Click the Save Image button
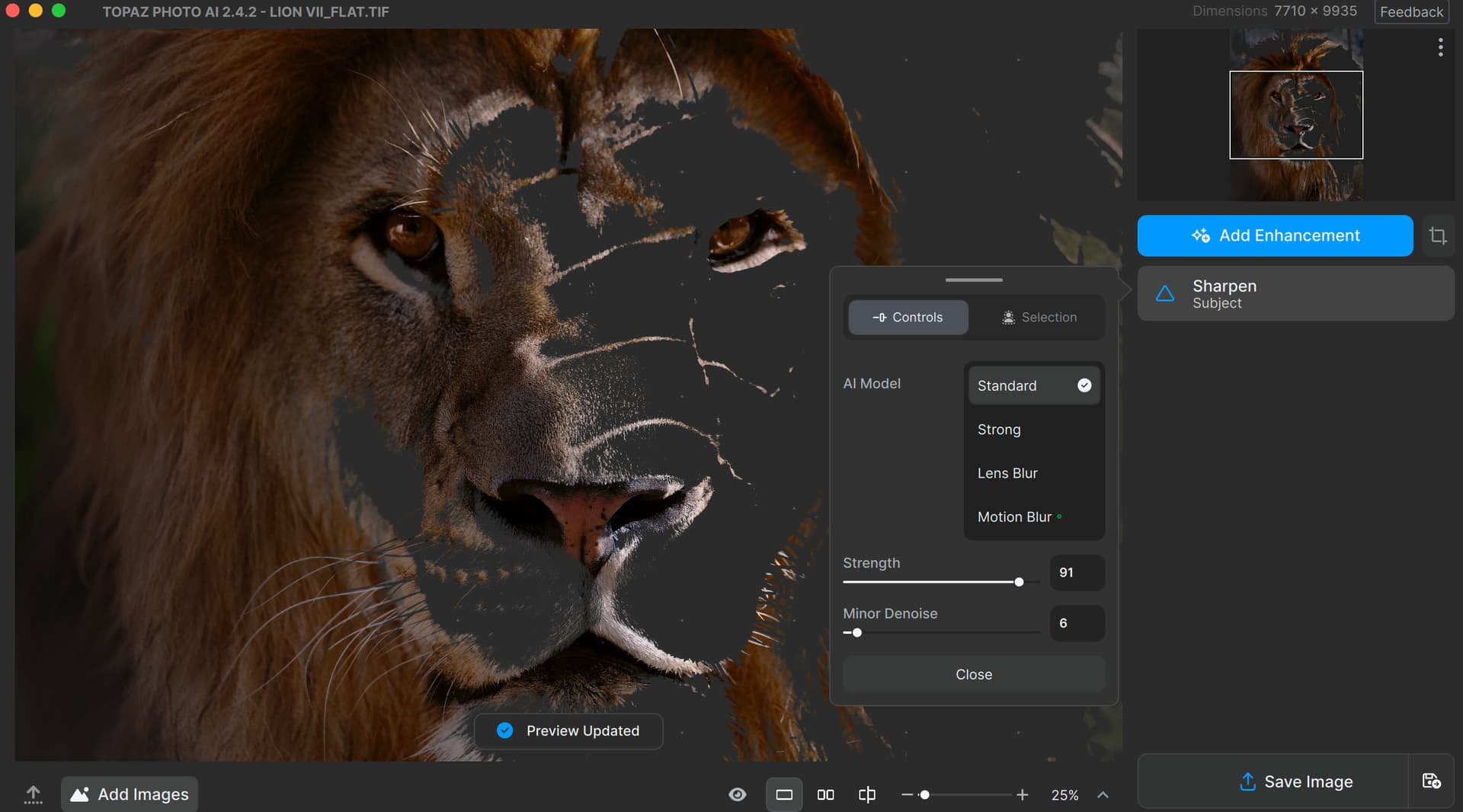 1273,782
